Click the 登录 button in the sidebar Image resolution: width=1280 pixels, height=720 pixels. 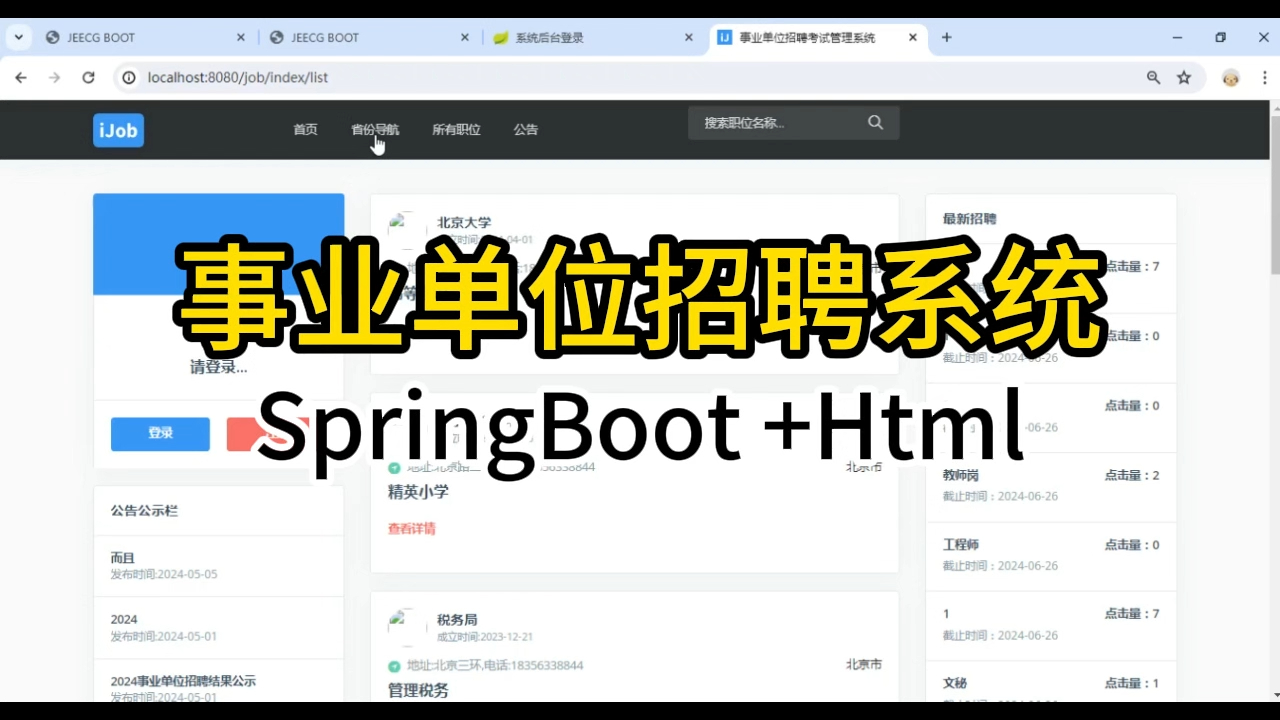pos(159,433)
